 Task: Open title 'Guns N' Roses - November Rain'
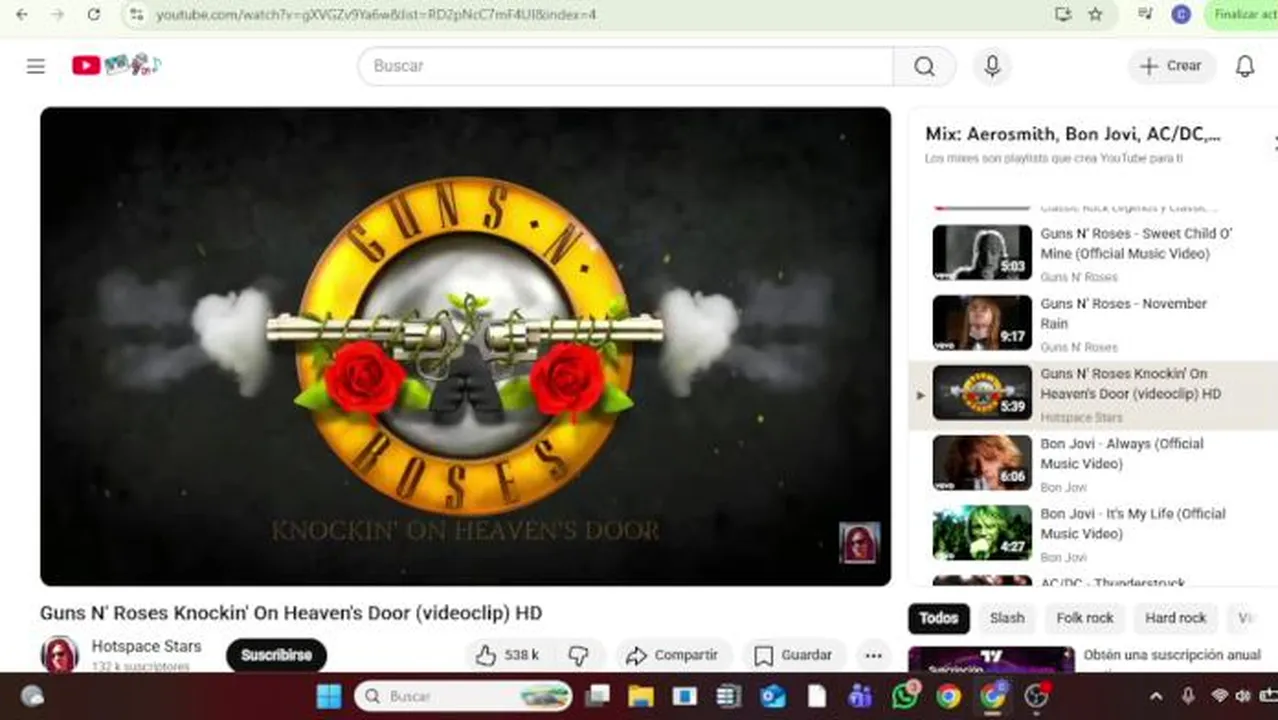pyautogui.click(x=1123, y=313)
